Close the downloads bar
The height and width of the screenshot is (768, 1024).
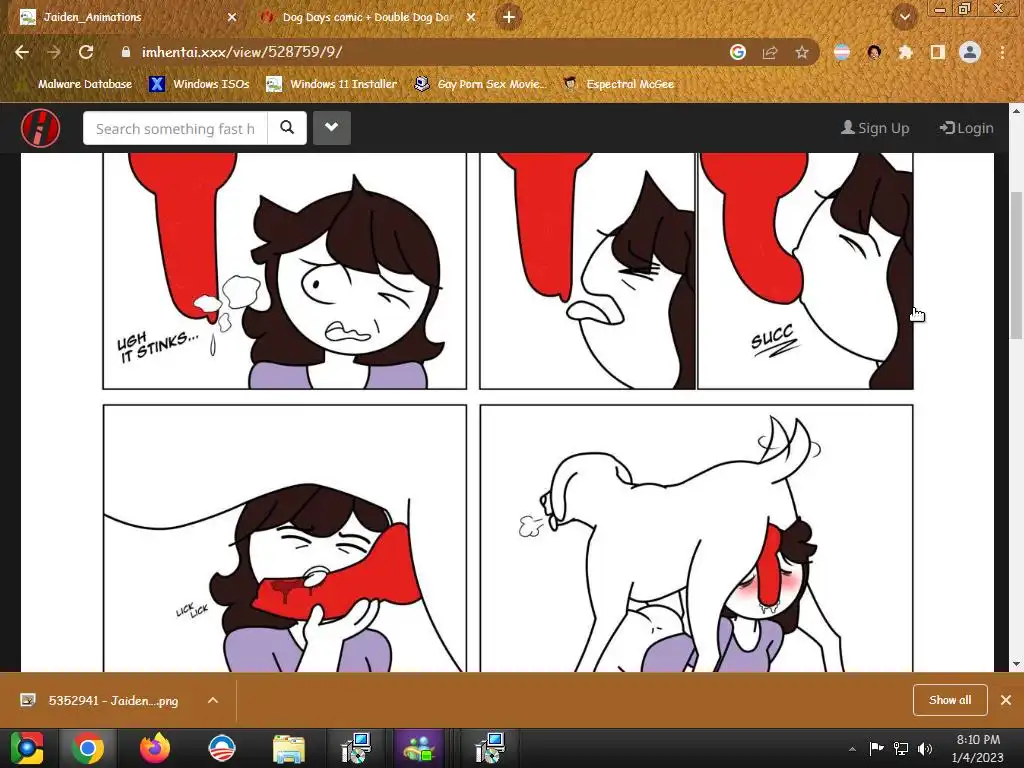tap(1006, 700)
